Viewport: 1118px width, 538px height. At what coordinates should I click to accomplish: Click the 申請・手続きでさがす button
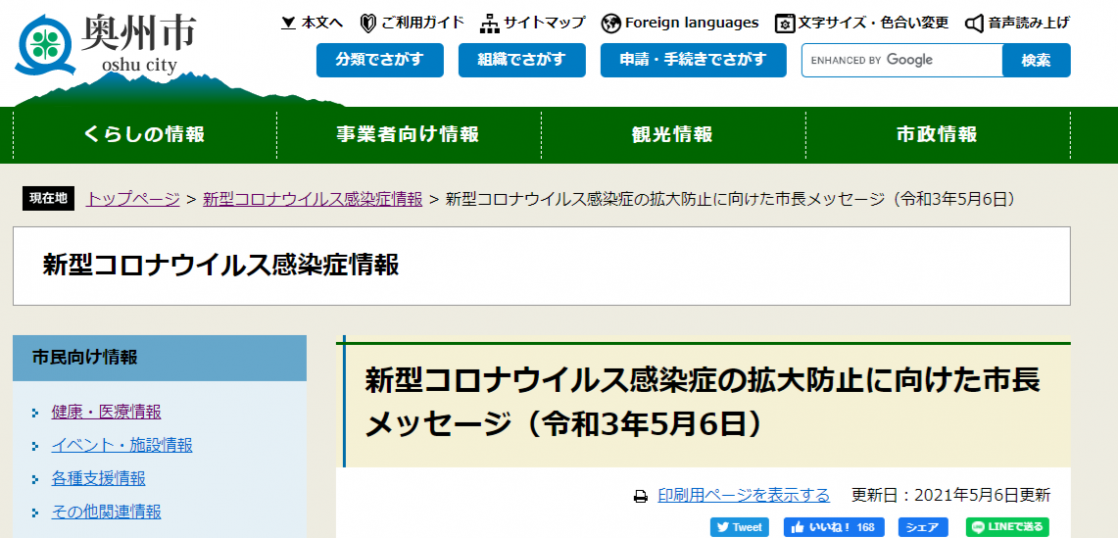tap(693, 60)
